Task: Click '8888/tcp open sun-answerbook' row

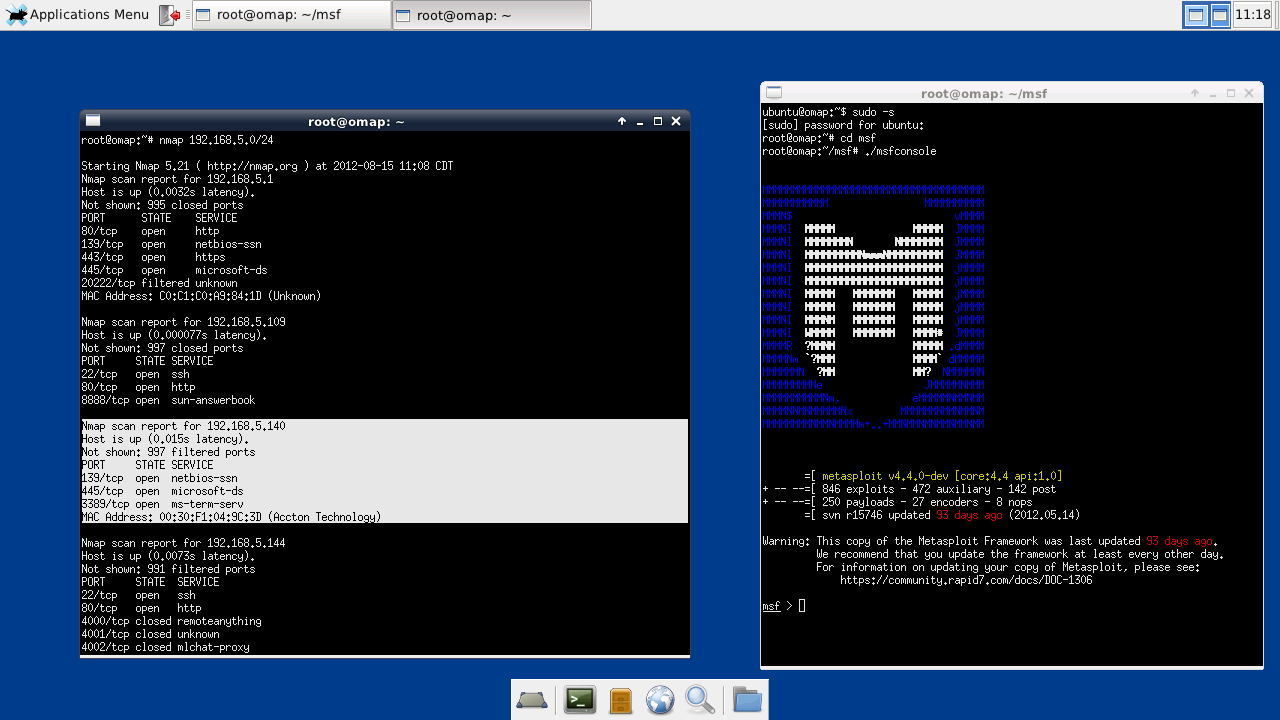Action: (168, 400)
